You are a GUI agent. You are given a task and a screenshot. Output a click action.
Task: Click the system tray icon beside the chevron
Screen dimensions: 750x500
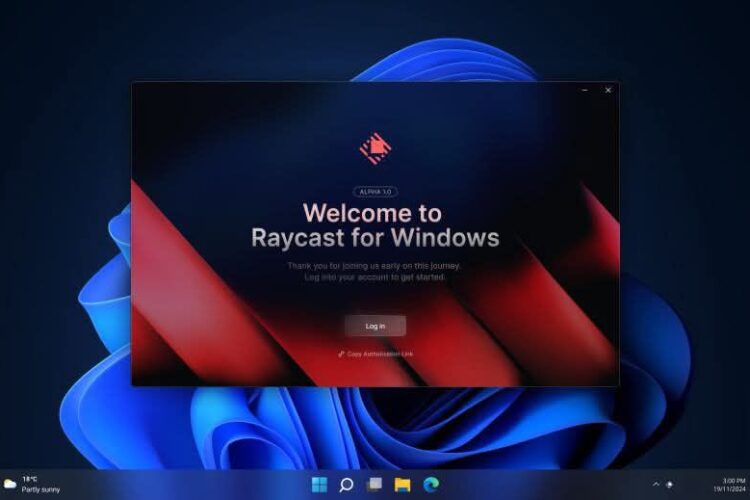tap(670, 485)
